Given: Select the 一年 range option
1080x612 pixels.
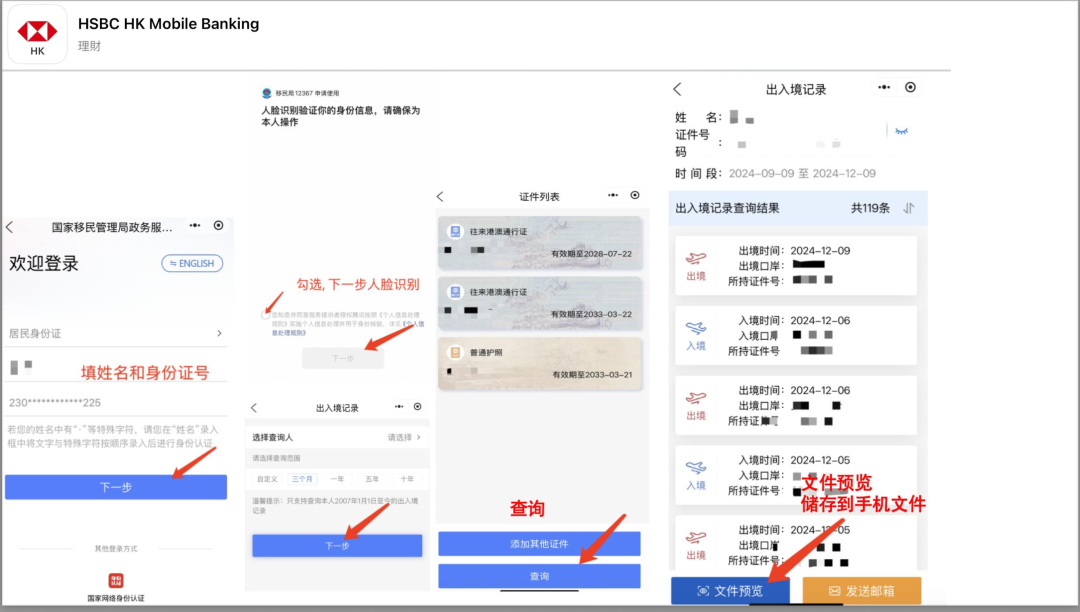Looking at the screenshot, I should [338, 479].
